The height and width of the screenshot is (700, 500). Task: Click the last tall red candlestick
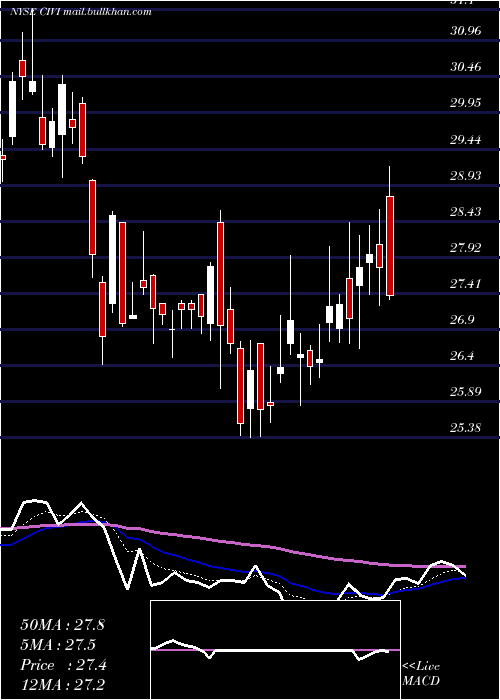390,246
